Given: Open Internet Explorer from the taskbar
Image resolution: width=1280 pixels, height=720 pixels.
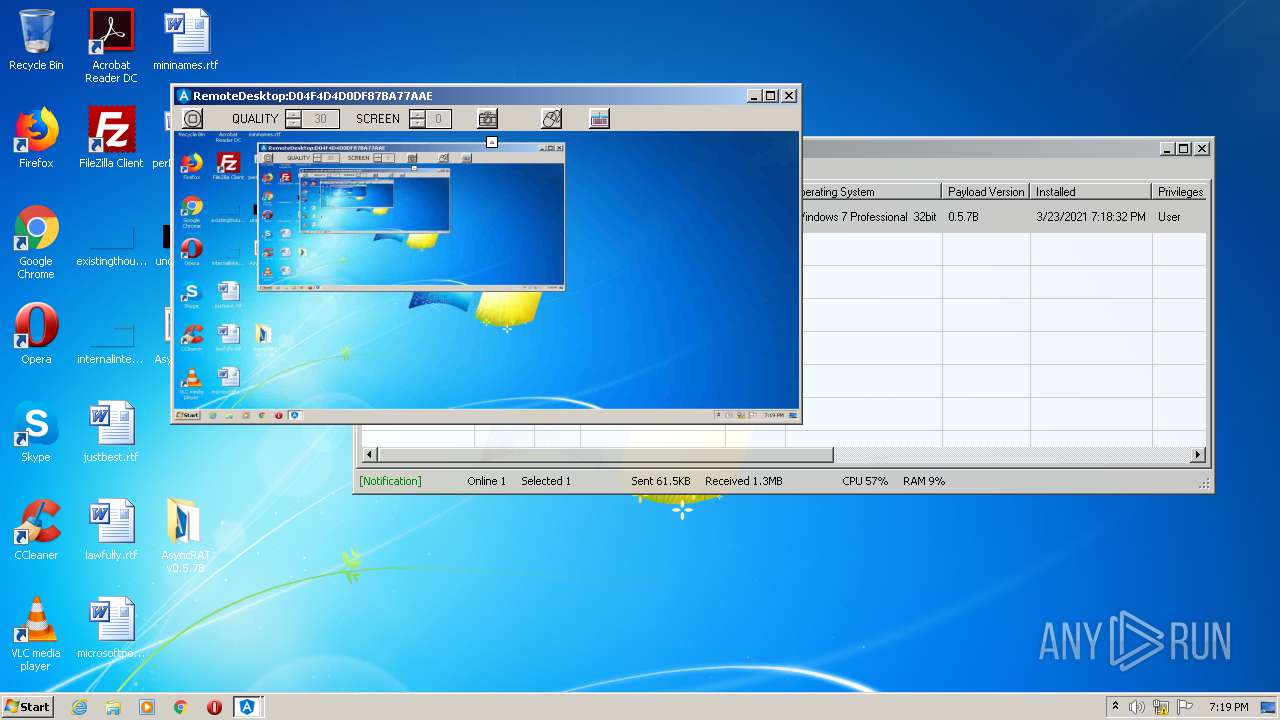Looking at the screenshot, I should coord(79,707).
